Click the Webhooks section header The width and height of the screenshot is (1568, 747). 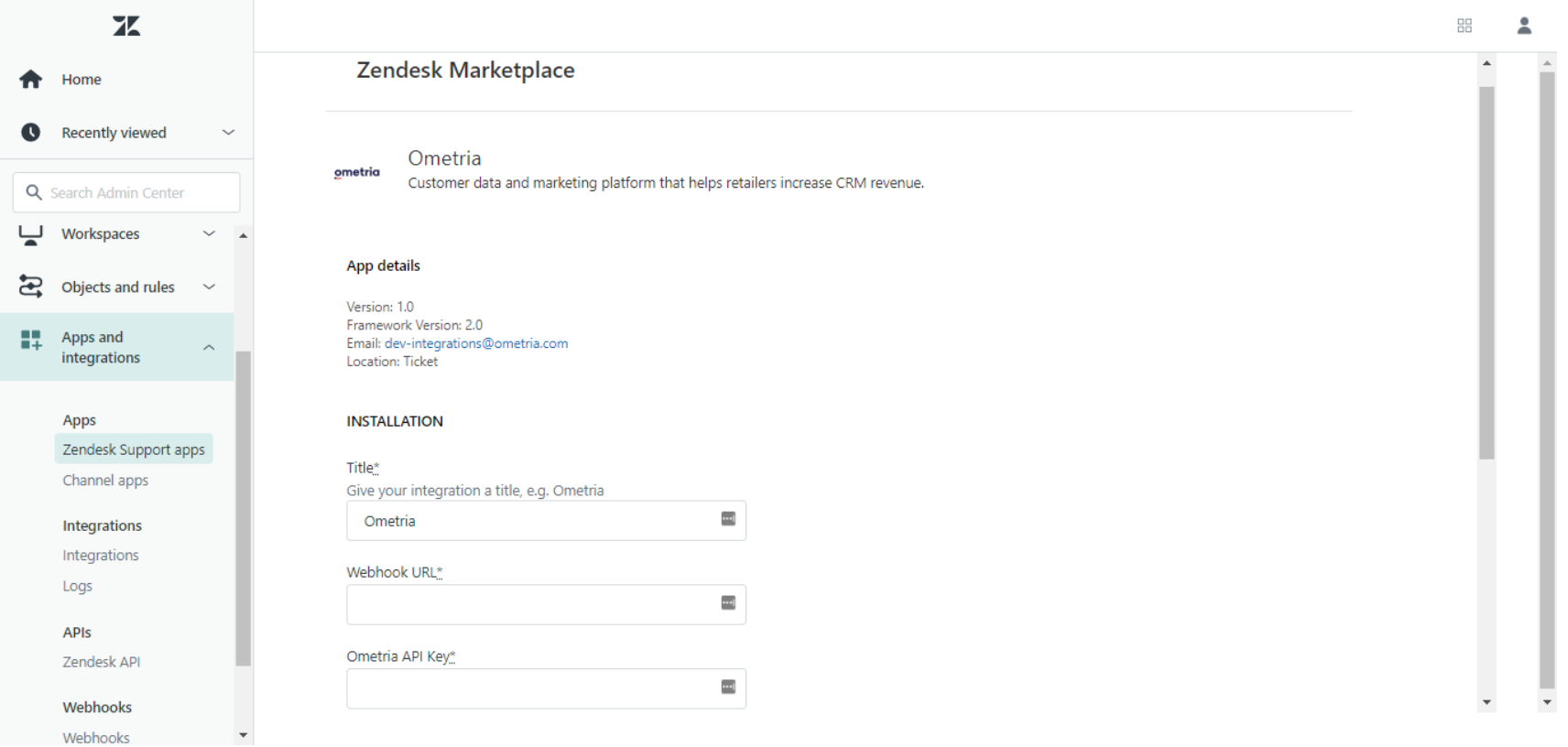[x=97, y=708]
